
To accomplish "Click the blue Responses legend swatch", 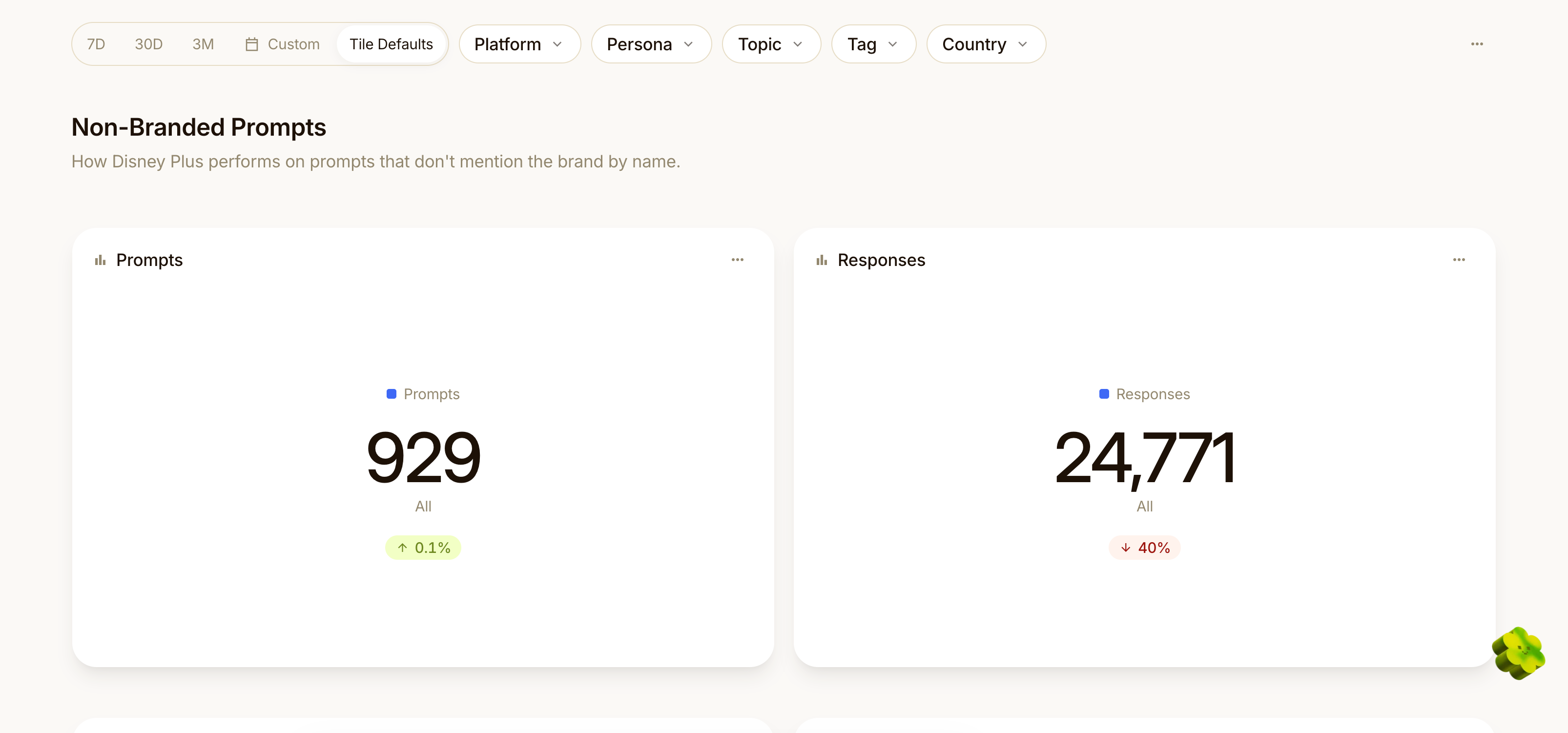I will (1104, 394).
